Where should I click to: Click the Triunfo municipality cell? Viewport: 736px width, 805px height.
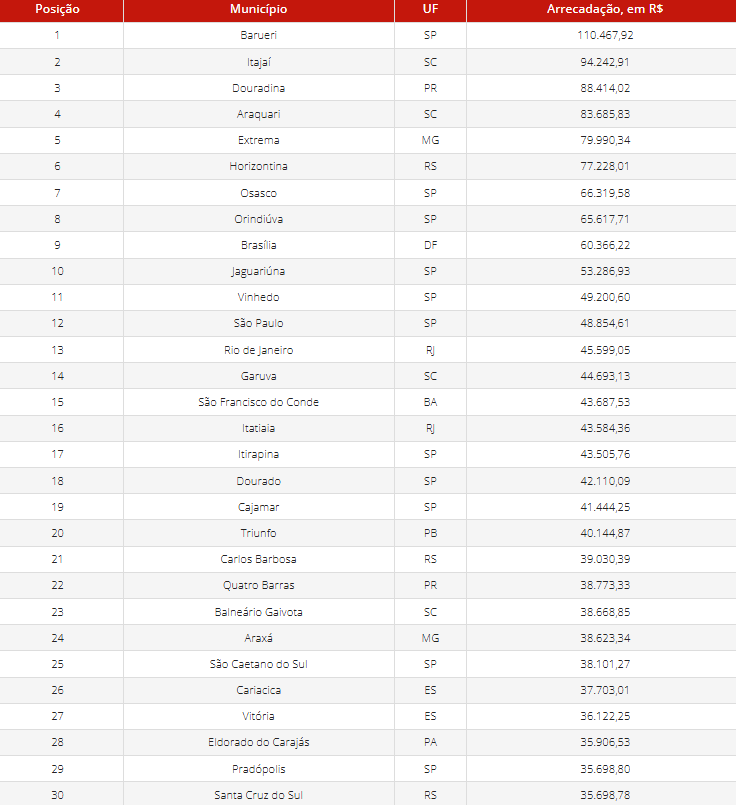[258, 533]
